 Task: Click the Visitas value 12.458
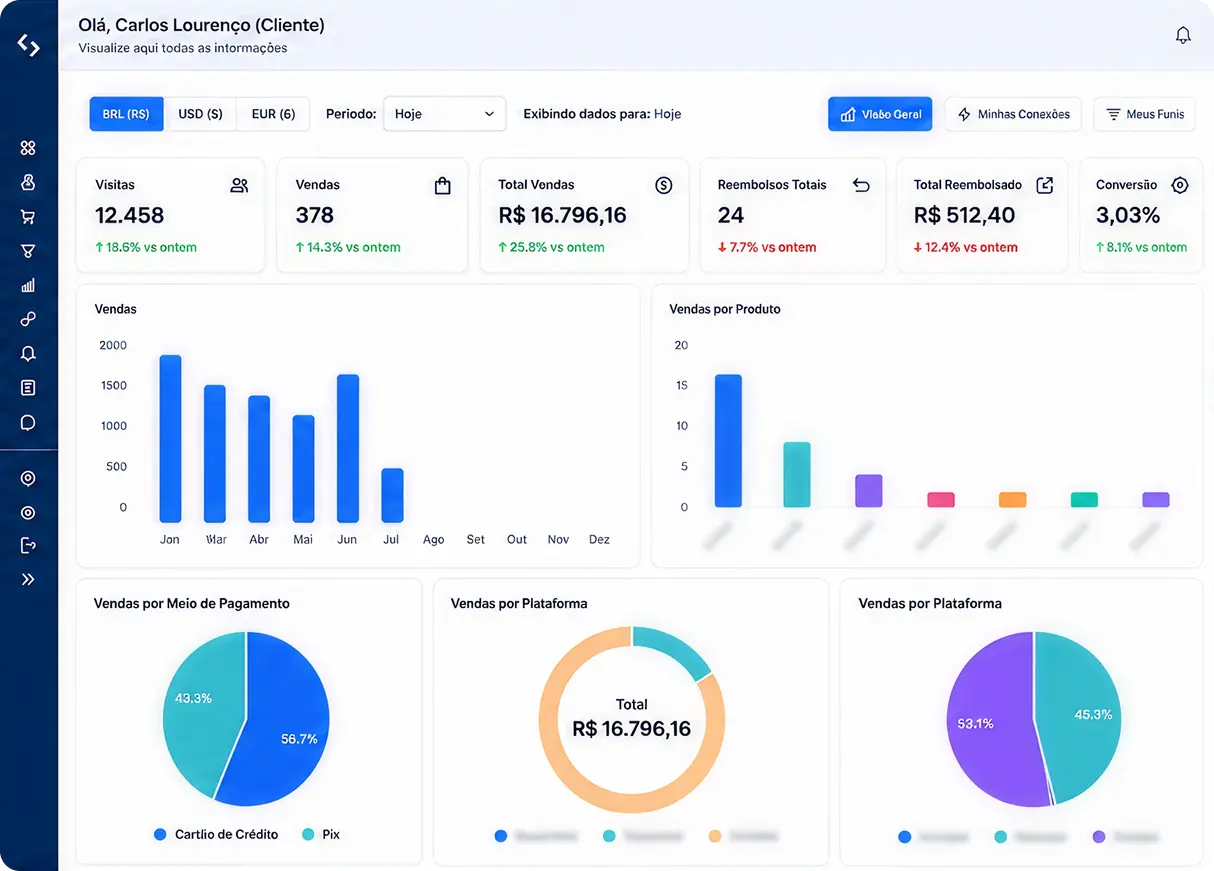point(129,215)
